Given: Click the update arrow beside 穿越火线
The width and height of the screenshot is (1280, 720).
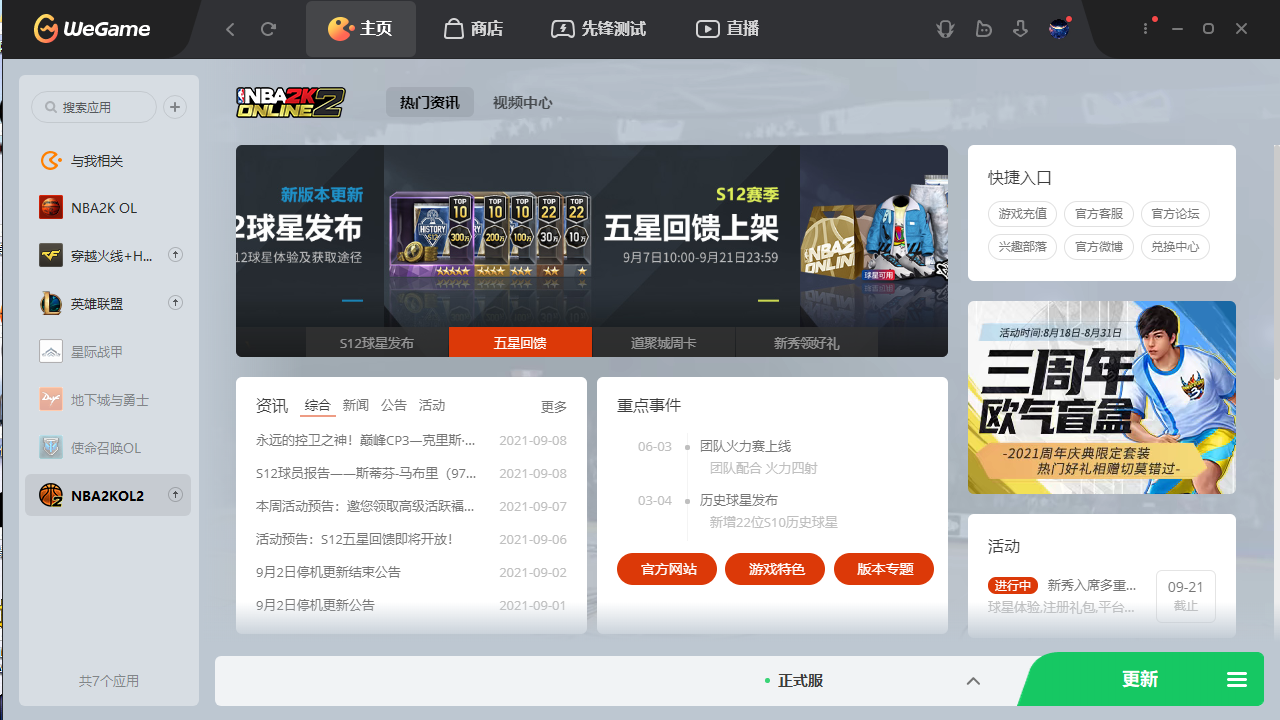Looking at the screenshot, I should point(175,255).
